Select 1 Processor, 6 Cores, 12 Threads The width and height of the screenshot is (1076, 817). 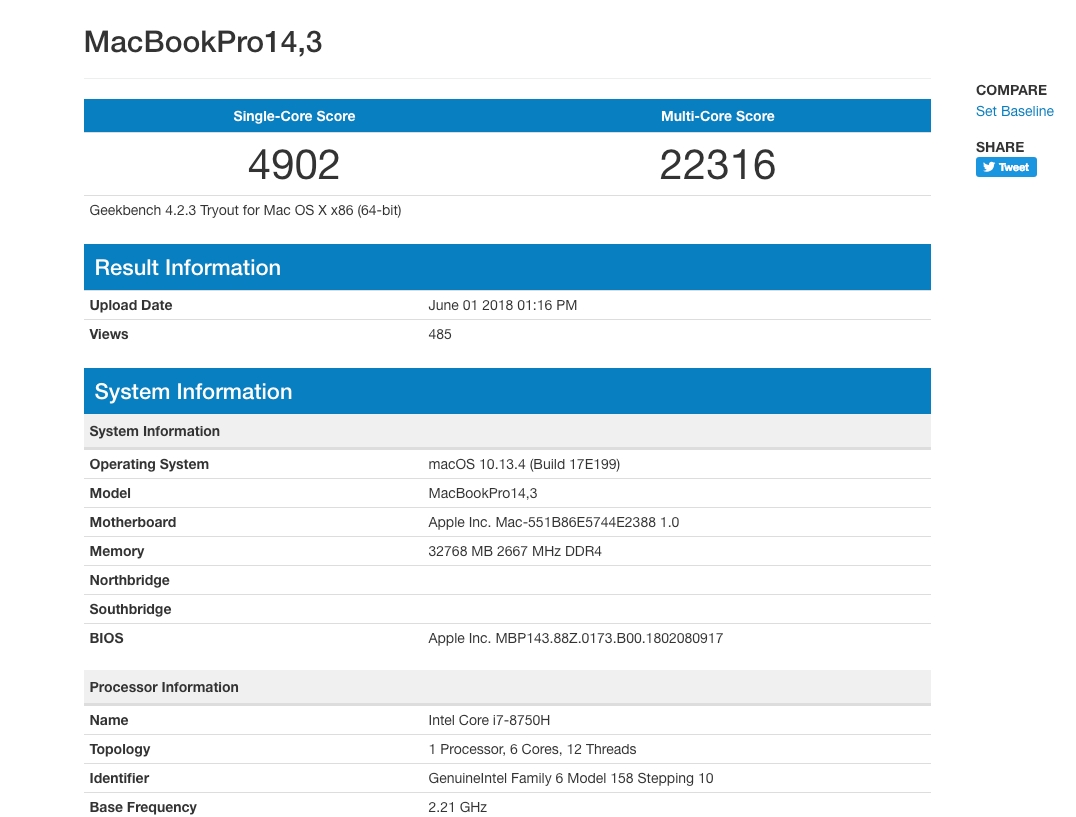click(532, 749)
